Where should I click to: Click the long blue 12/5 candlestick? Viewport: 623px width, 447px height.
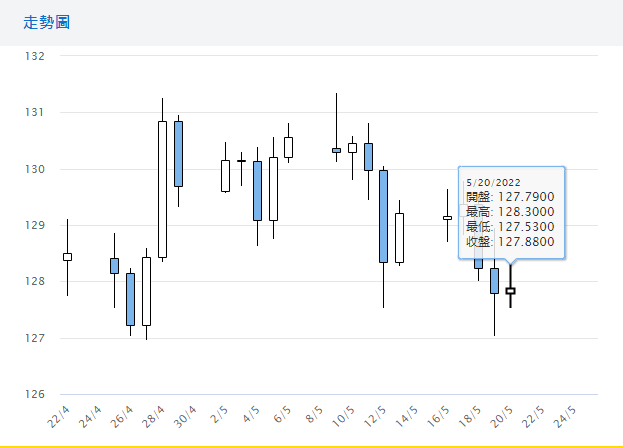pyautogui.click(x=383, y=216)
